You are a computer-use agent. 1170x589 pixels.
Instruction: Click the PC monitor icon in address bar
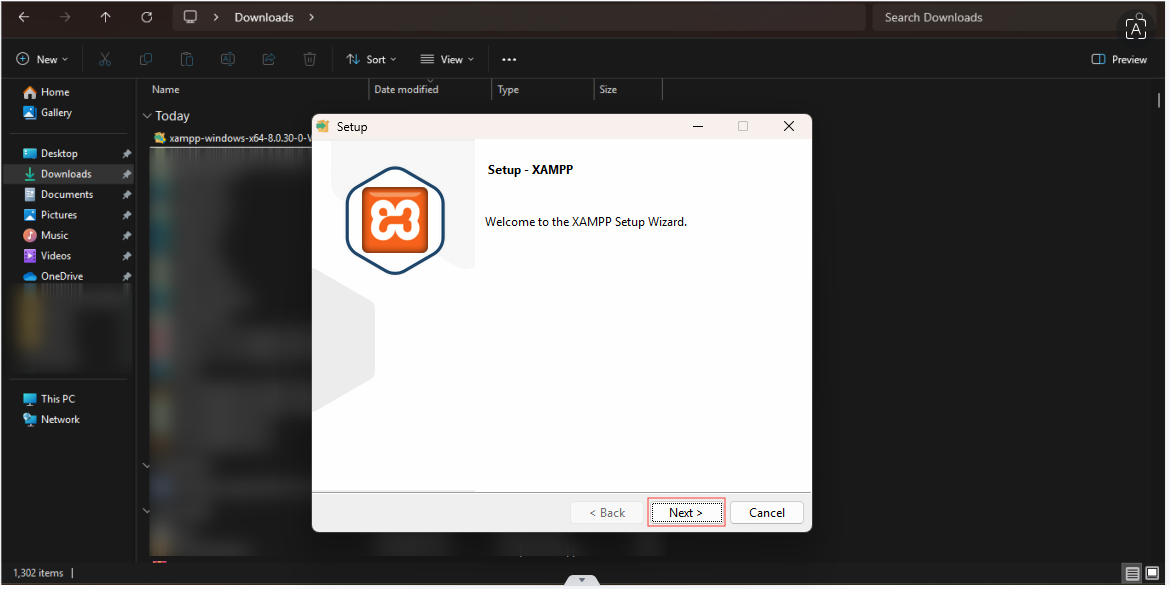190,17
